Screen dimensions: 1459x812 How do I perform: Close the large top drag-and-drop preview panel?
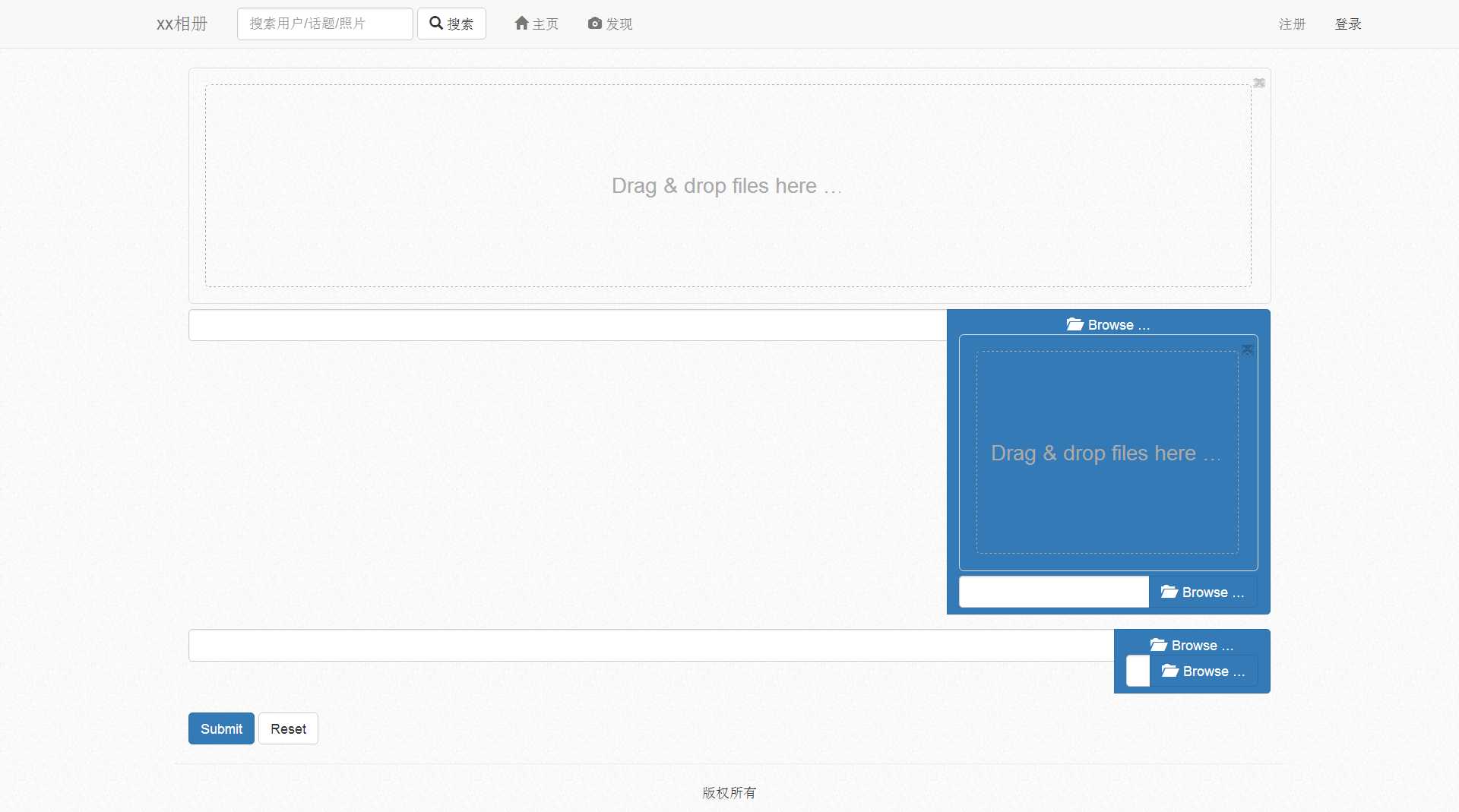click(x=1259, y=83)
